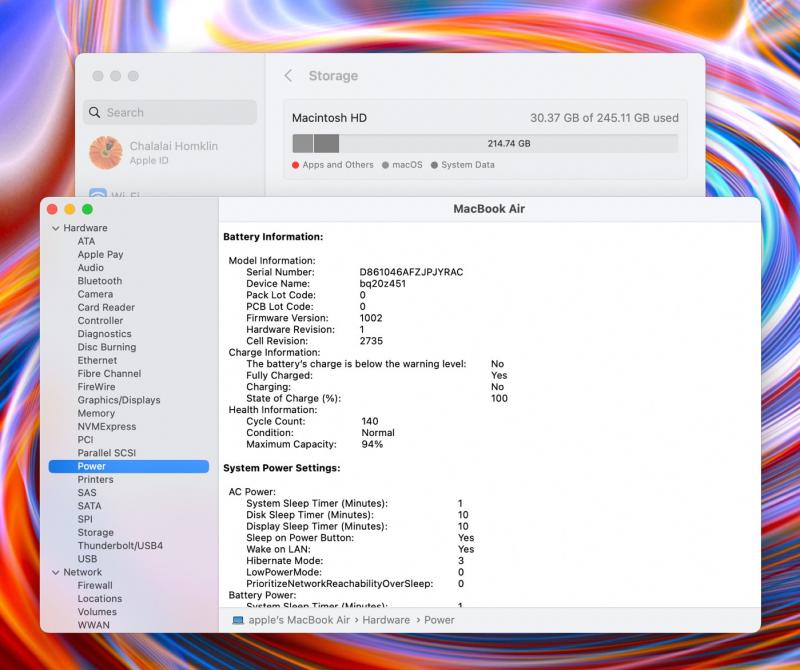The width and height of the screenshot is (800, 670).
Task: Click Cell Revision value 2735
Action: point(371,341)
